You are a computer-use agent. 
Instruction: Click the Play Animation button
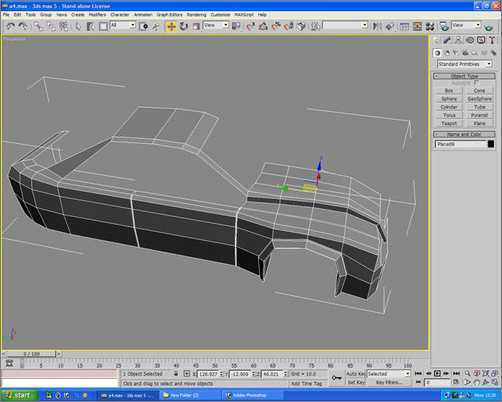click(438, 374)
